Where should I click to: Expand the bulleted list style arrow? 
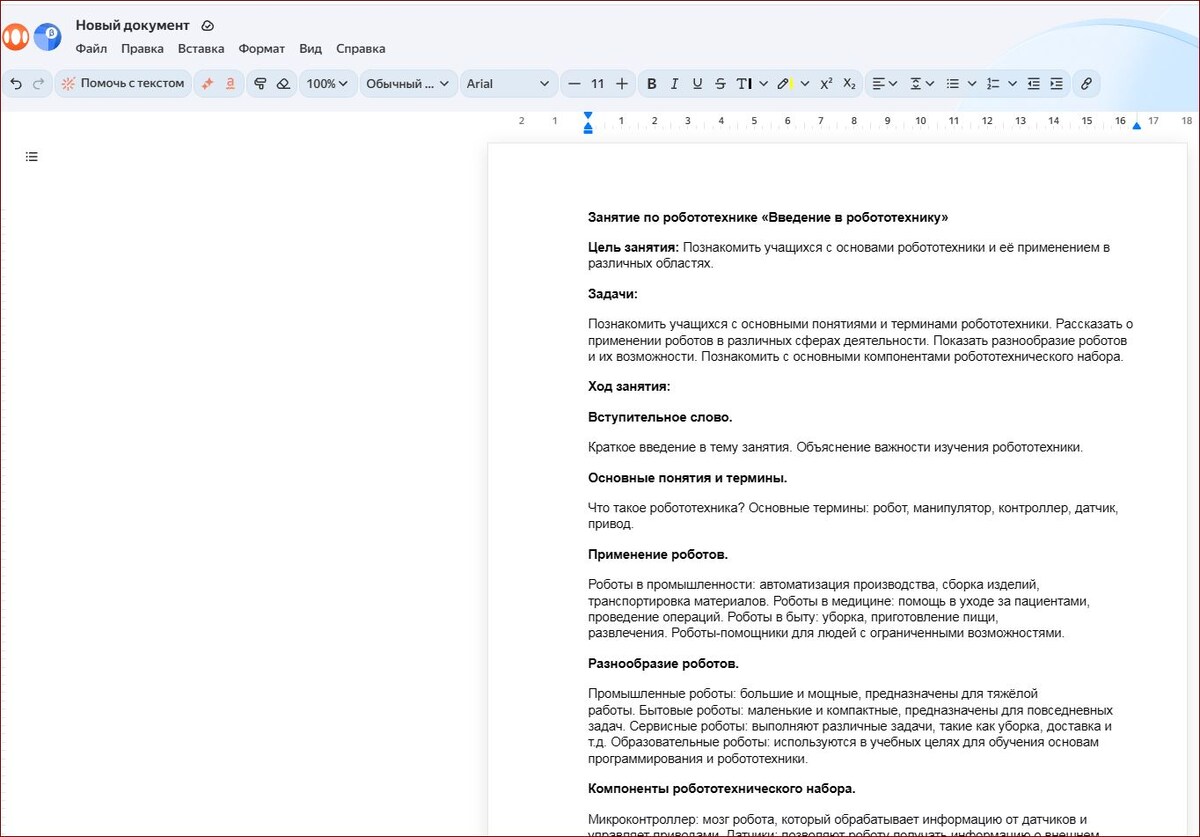(972, 84)
